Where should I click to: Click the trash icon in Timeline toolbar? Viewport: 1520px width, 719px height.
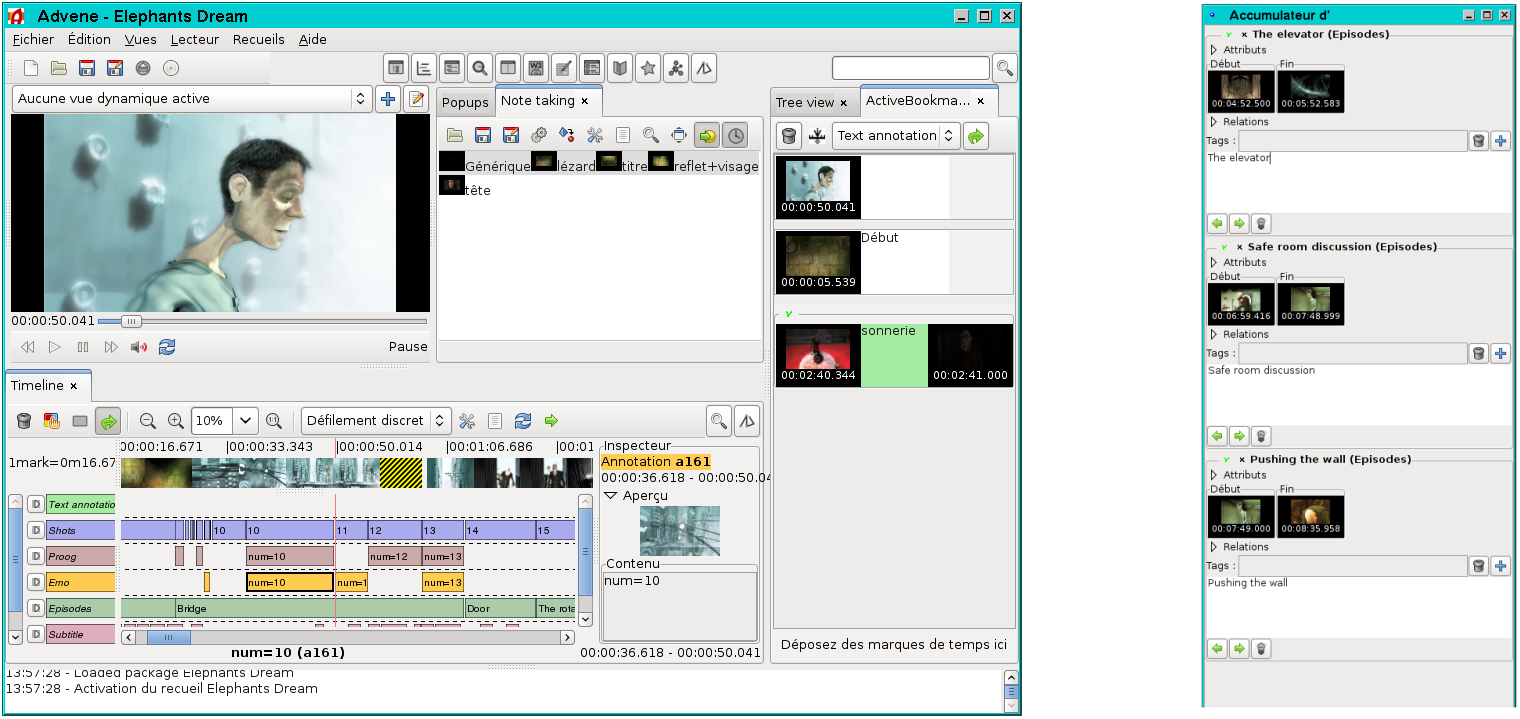(24, 421)
